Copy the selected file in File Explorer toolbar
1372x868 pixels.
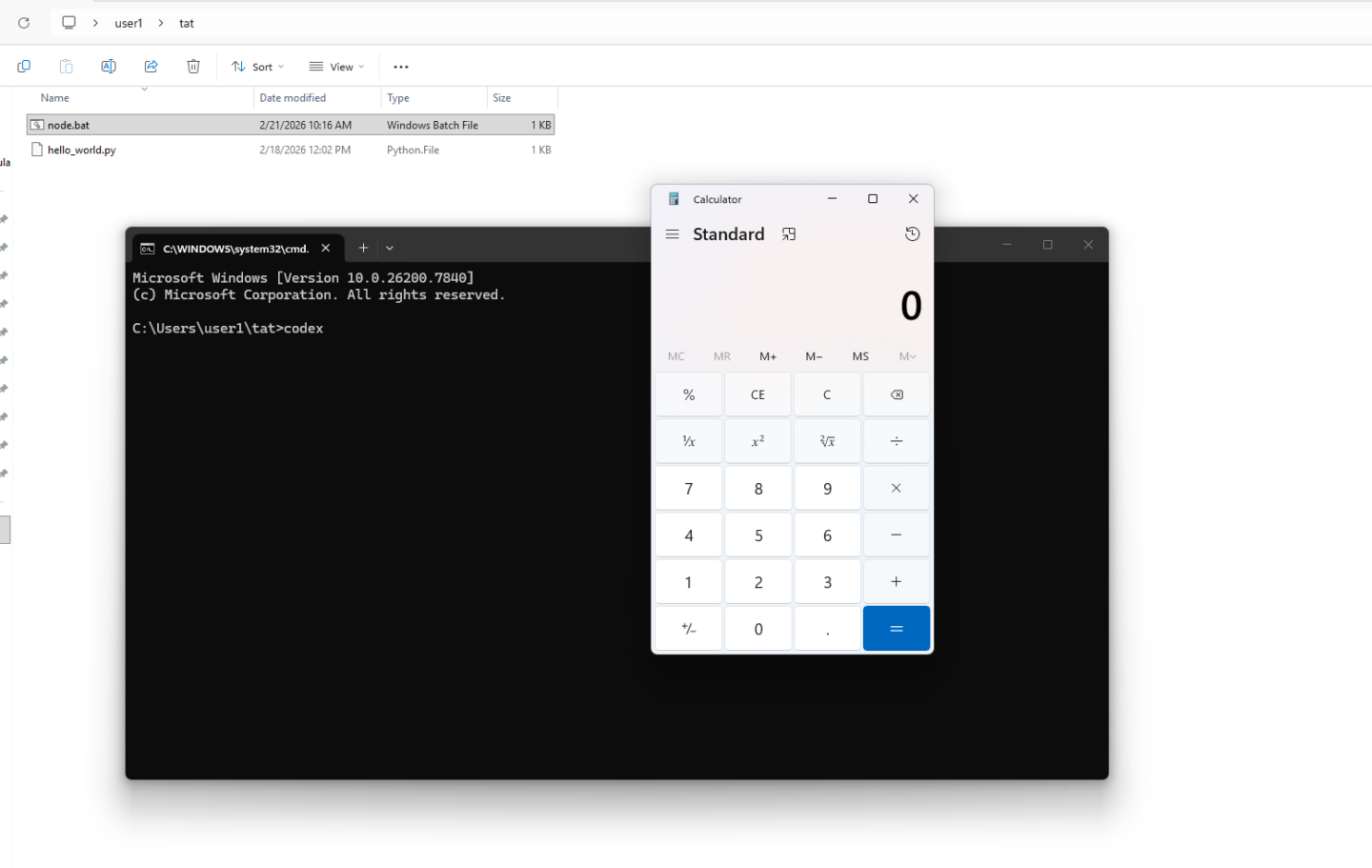tap(24, 67)
